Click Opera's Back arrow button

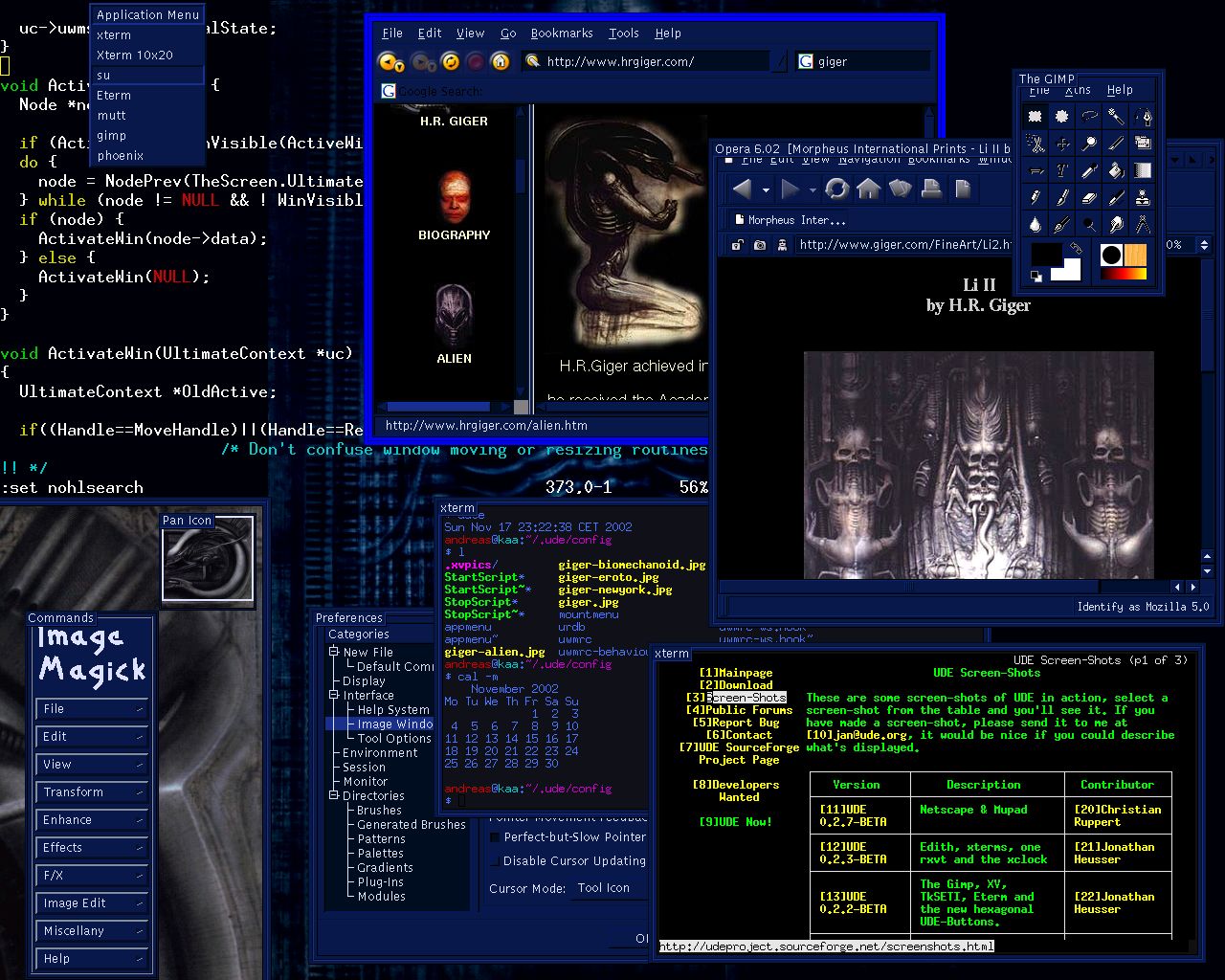(742, 189)
